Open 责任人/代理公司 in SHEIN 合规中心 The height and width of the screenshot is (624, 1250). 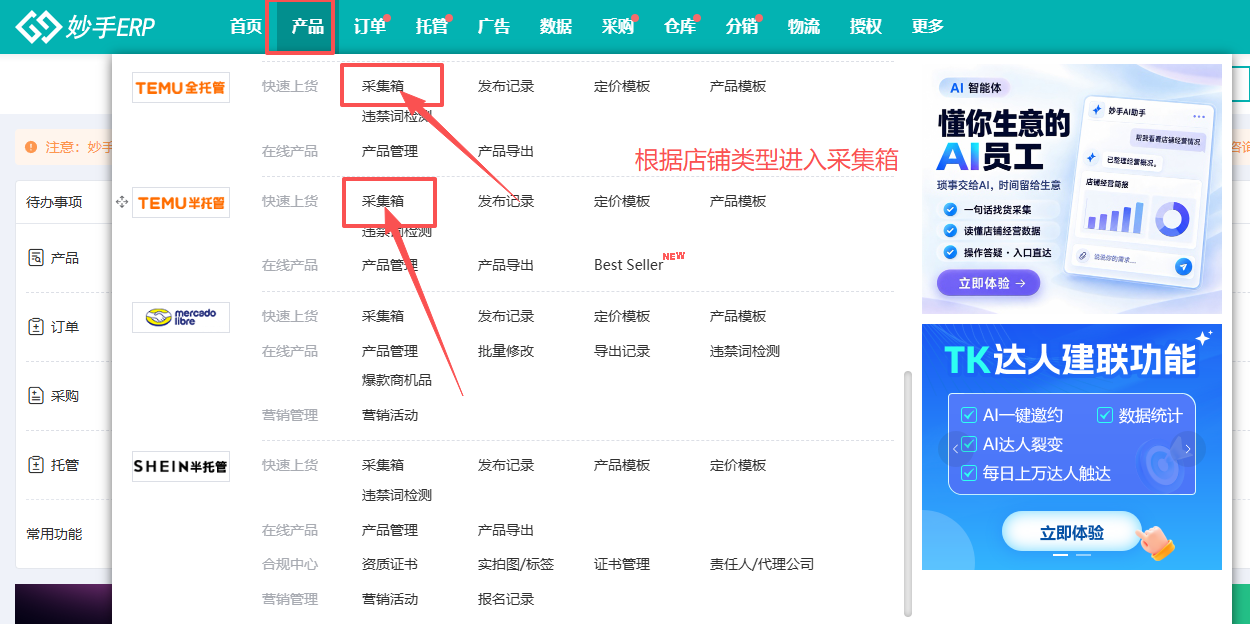(762, 564)
